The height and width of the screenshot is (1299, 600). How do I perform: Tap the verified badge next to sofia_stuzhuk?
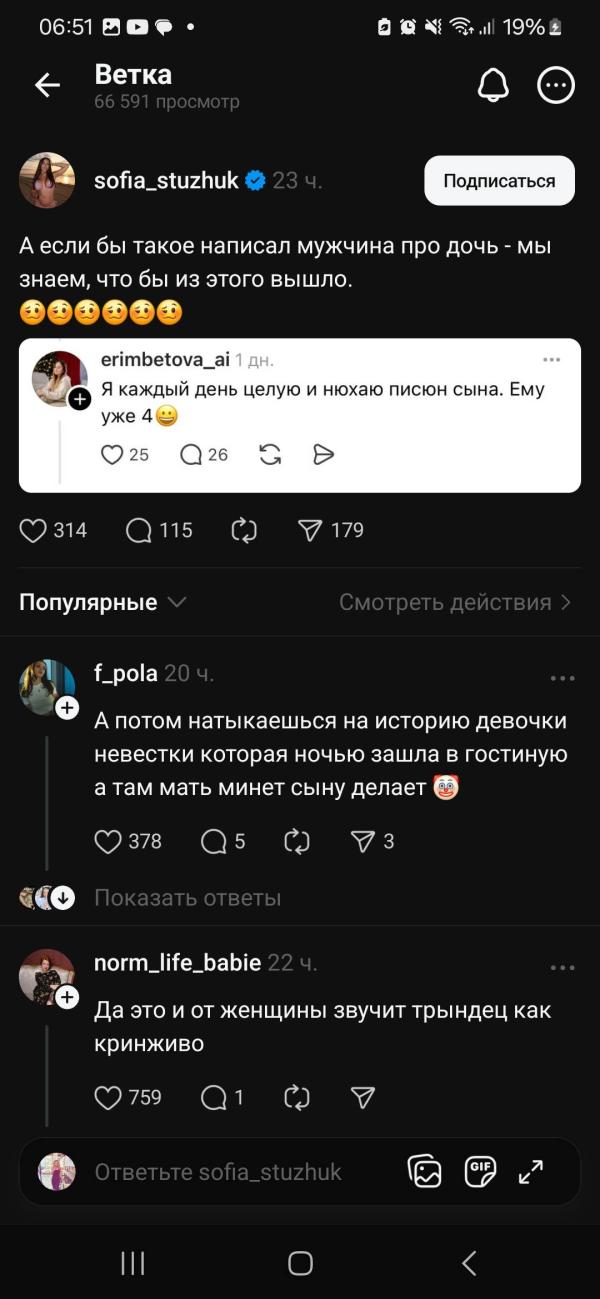click(x=256, y=181)
